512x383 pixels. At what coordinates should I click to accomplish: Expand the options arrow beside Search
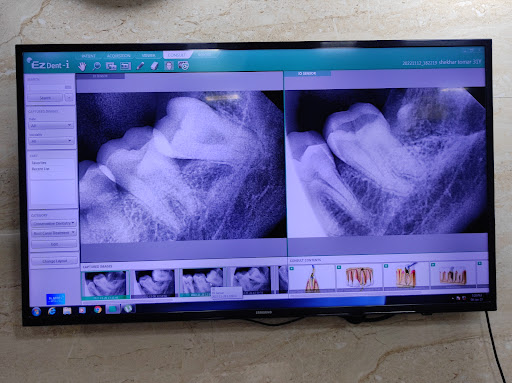tap(69, 98)
